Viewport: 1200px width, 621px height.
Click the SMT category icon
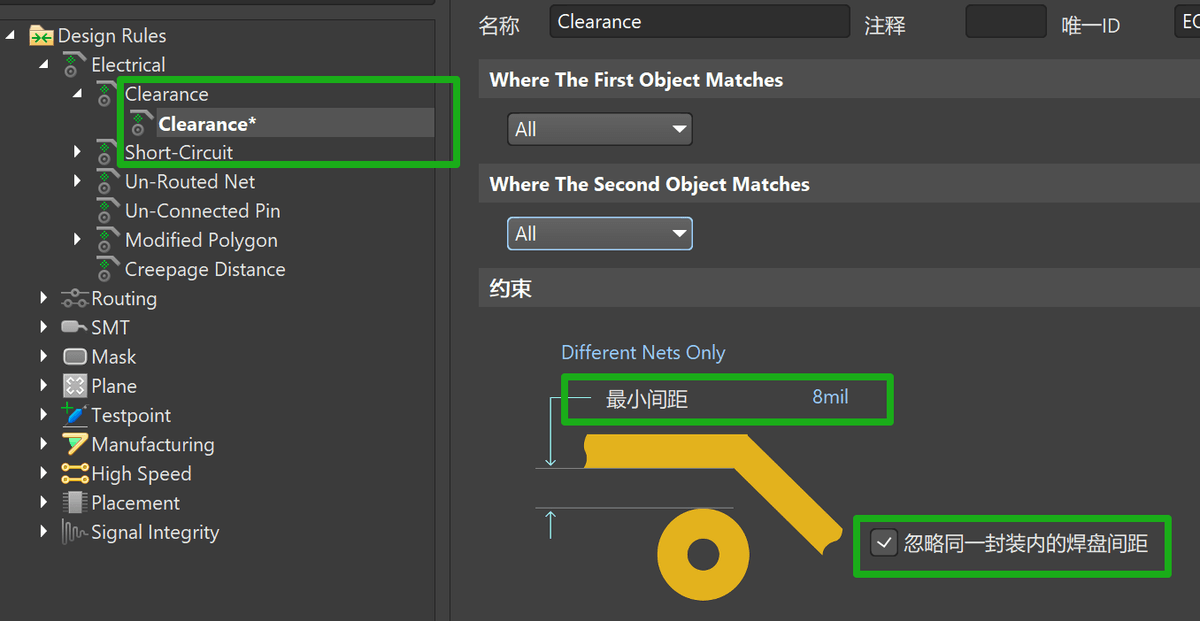pyautogui.click(x=74, y=327)
